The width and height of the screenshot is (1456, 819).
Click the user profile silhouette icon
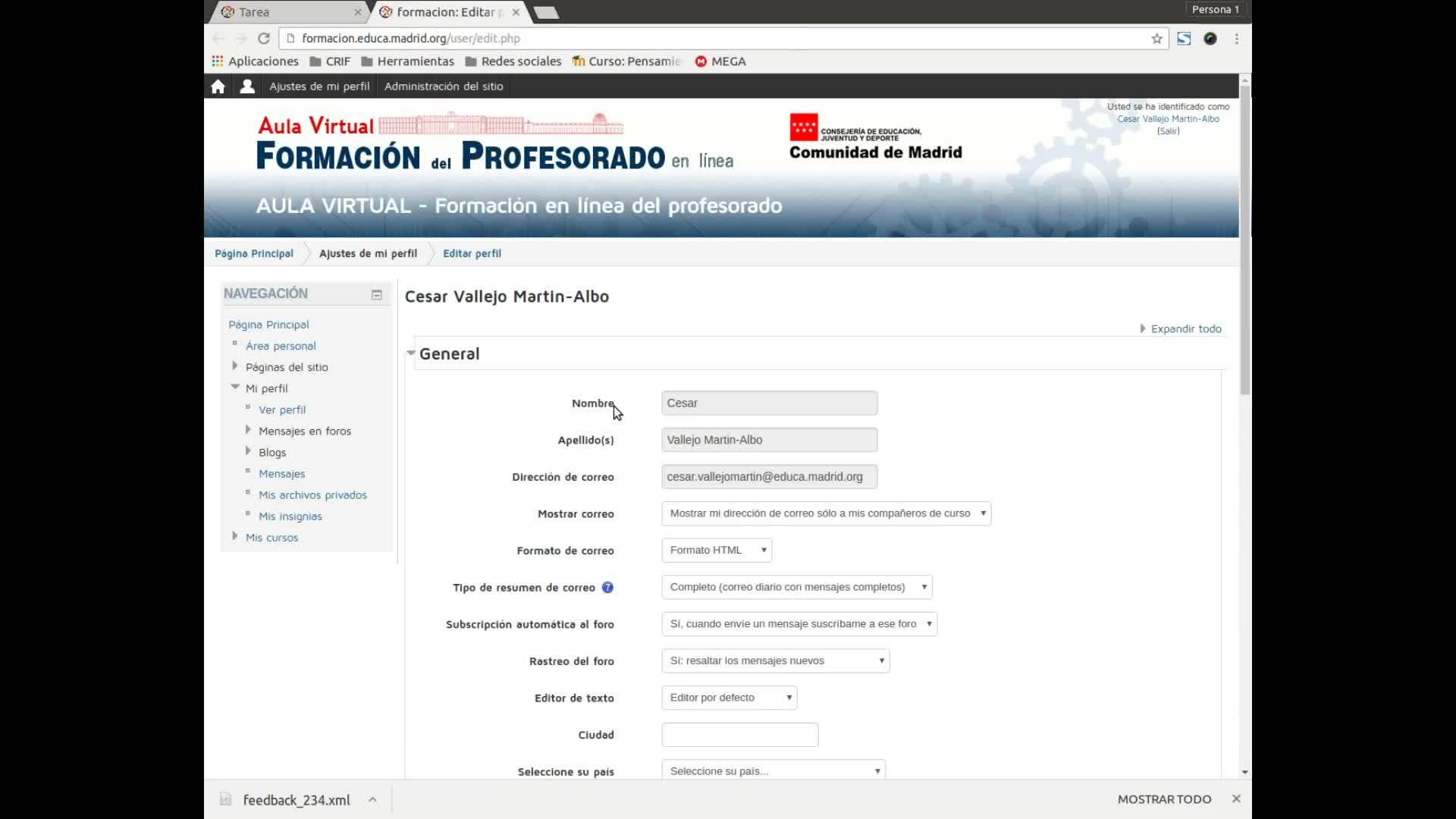[x=247, y=86]
